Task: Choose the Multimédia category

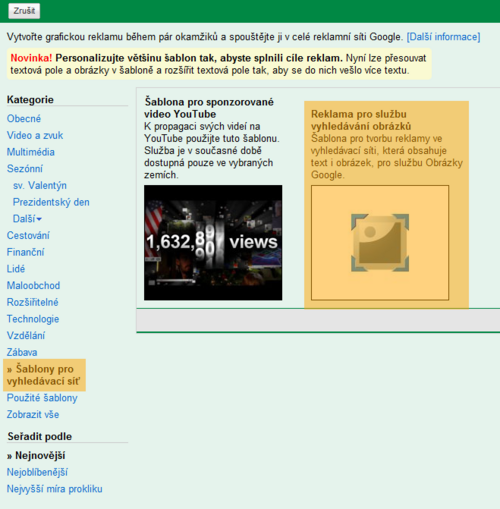Action: pyautogui.click(x=31, y=152)
